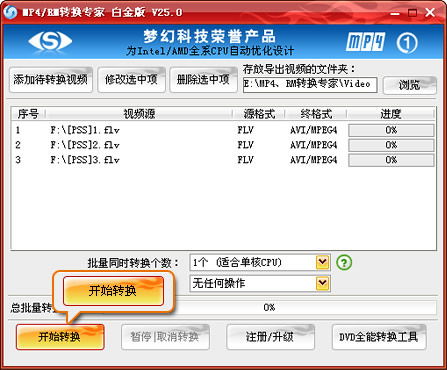Click the app icon in the title bar

10,12
